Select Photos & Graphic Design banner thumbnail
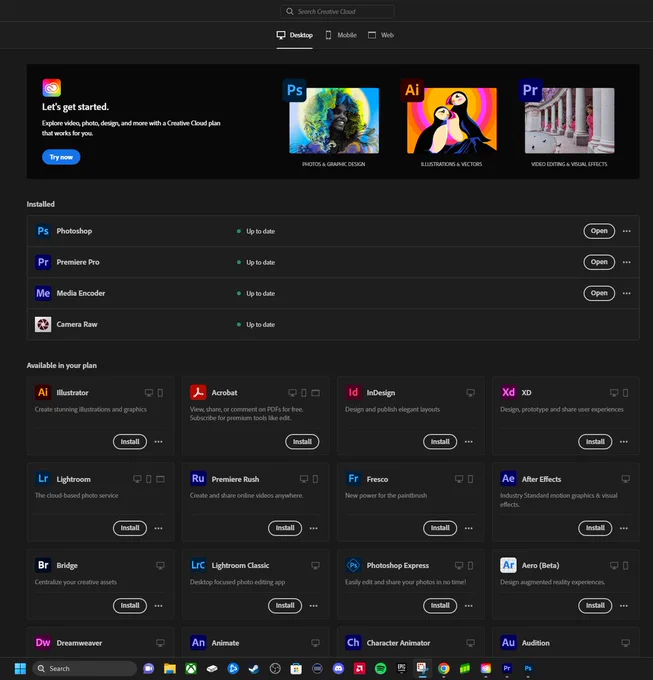 click(334, 121)
